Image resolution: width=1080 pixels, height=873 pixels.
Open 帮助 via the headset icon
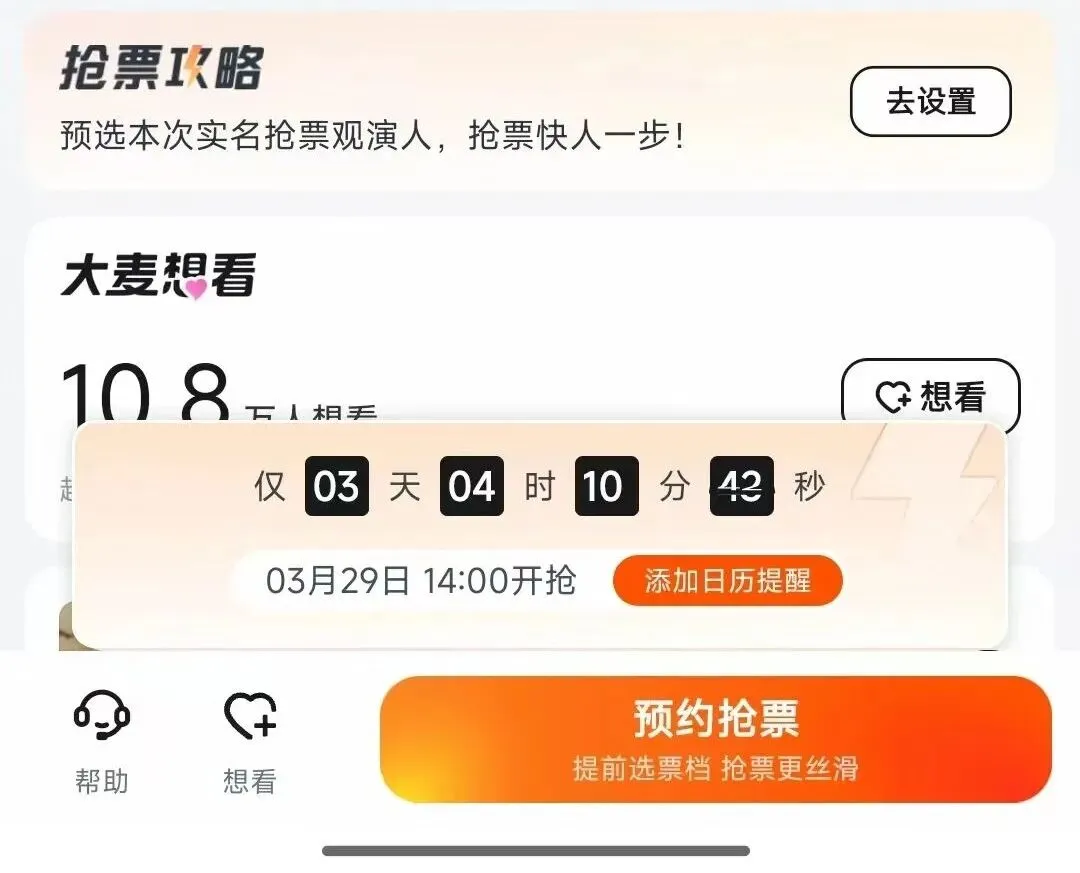pyautogui.click(x=102, y=715)
